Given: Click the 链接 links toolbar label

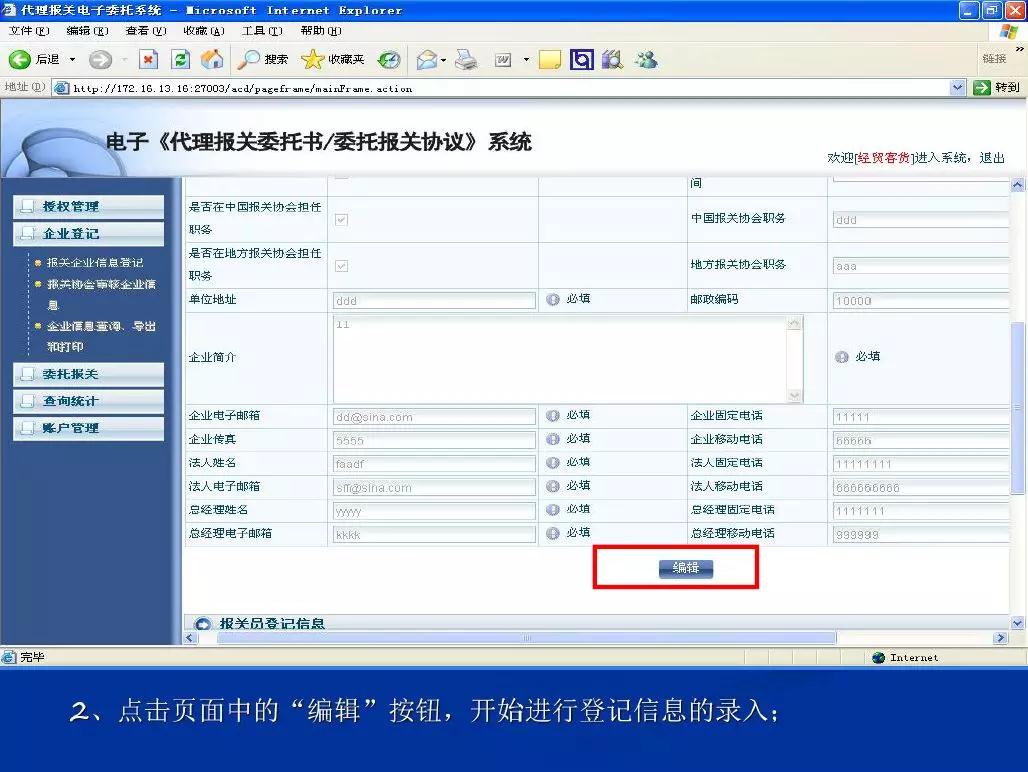Looking at the screenshot, I should click(x=994, y=59).
